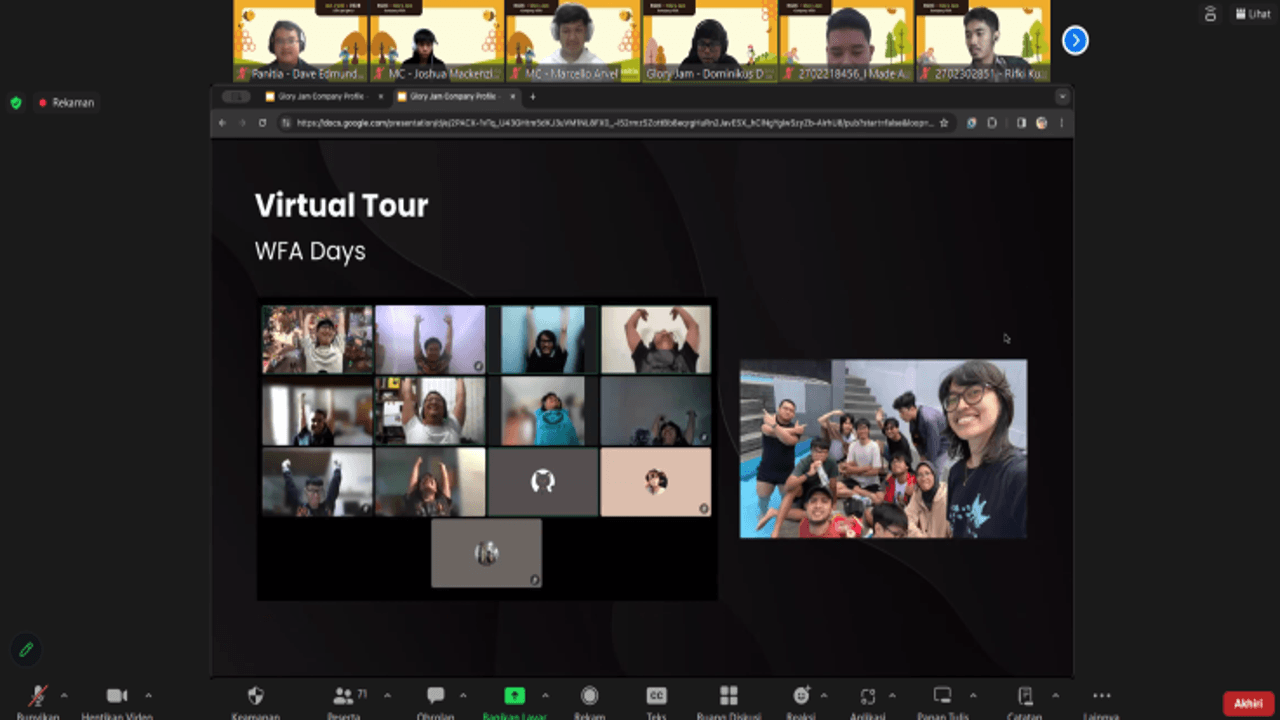This screenshot has width=1280, height=720.
Task: Open video options arrow beside Hentikan Video
Action: (x=148, y=695)
